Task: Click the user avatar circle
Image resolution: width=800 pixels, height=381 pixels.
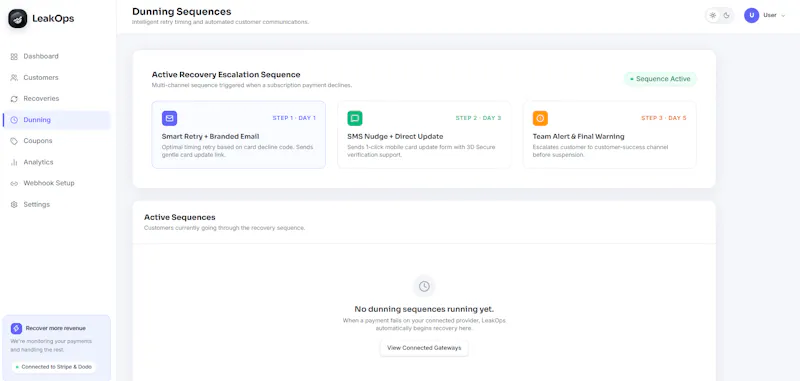Action: [752, 15]
